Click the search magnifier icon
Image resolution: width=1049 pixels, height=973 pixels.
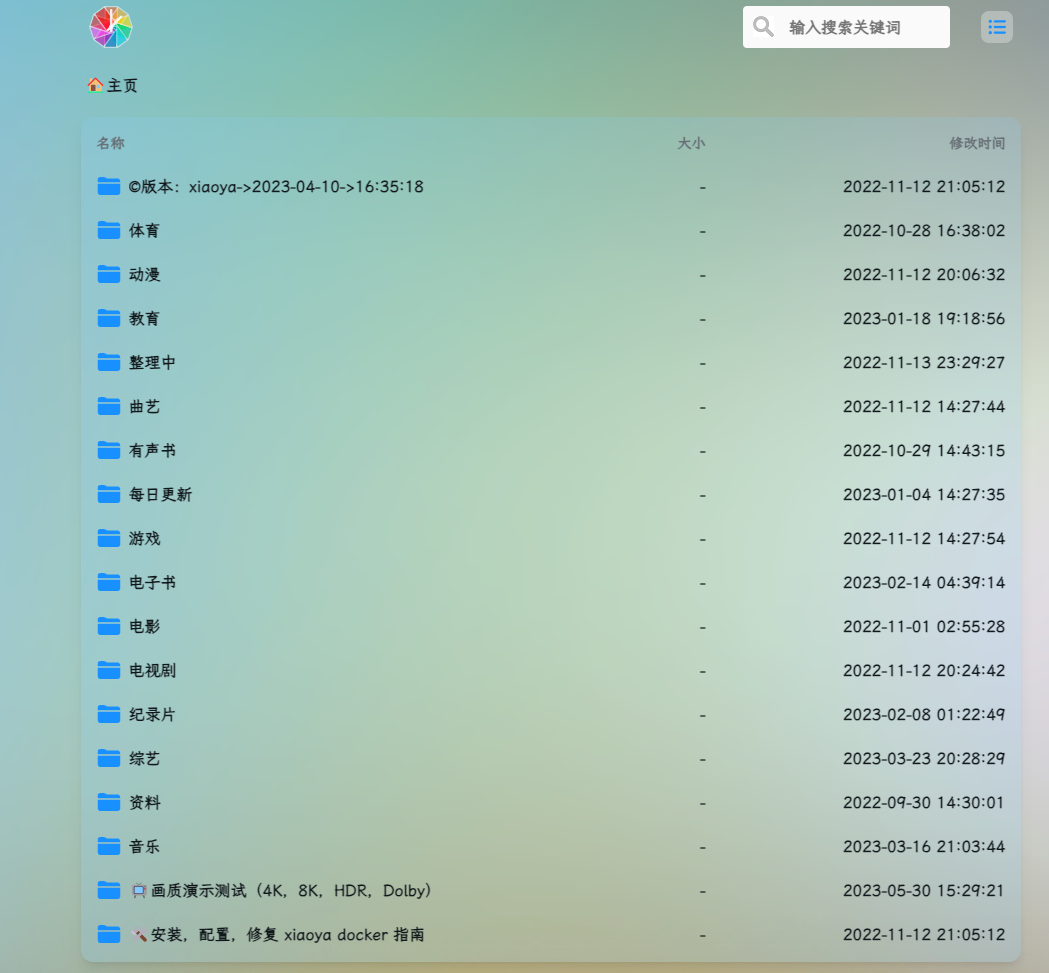pos(763,27)
